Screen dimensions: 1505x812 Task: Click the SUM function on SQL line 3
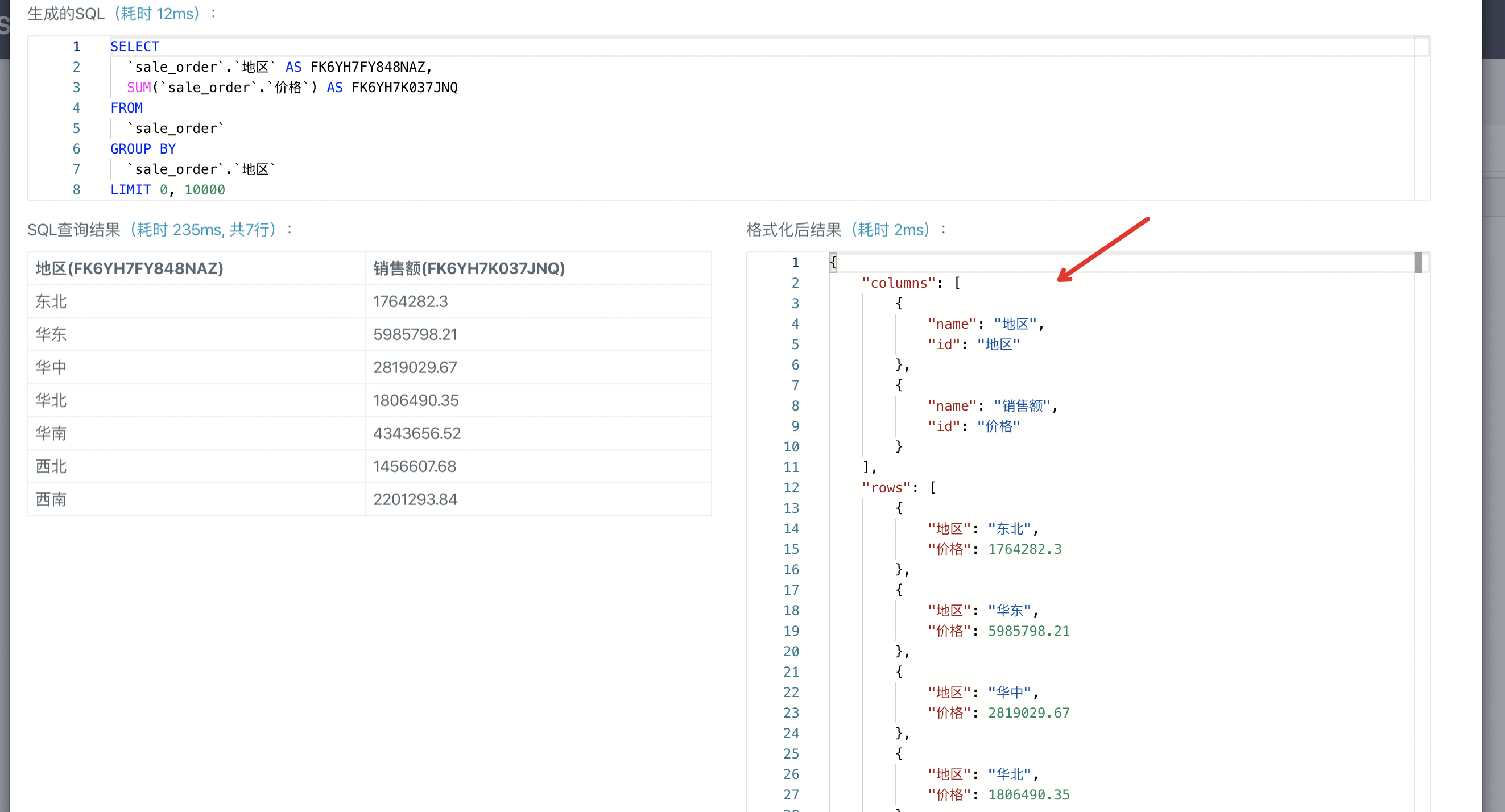pyautogui.click(x=139, y=87)
